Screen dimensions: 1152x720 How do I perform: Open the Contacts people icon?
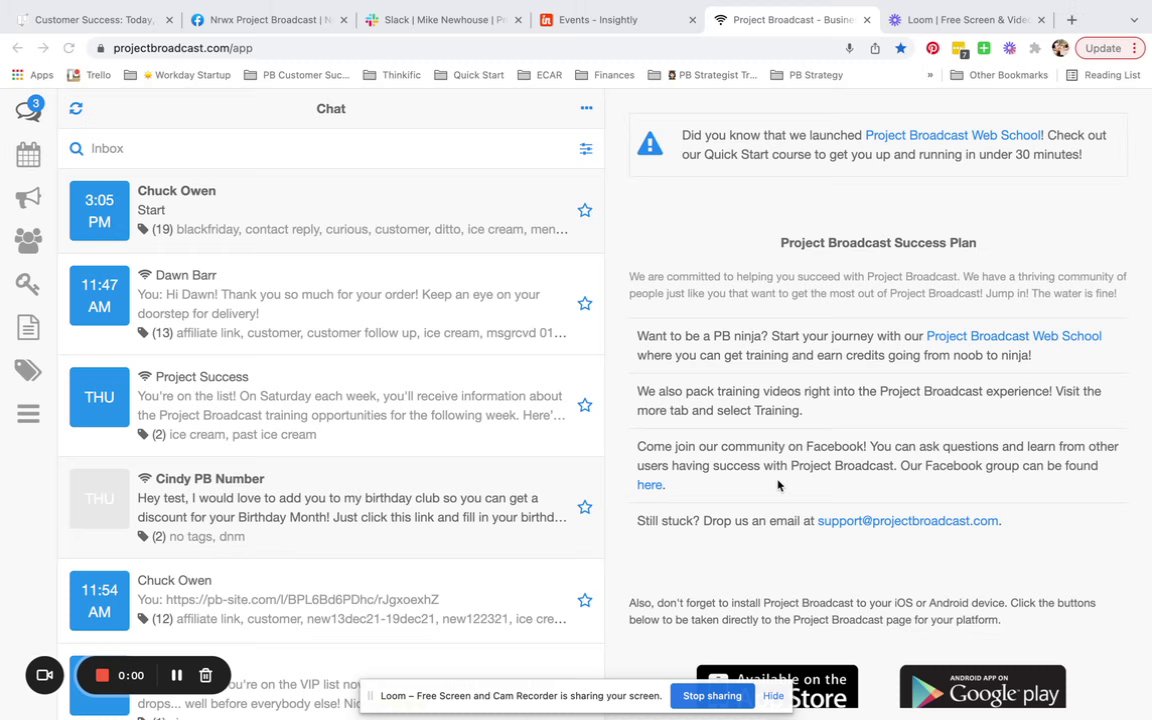28,240
